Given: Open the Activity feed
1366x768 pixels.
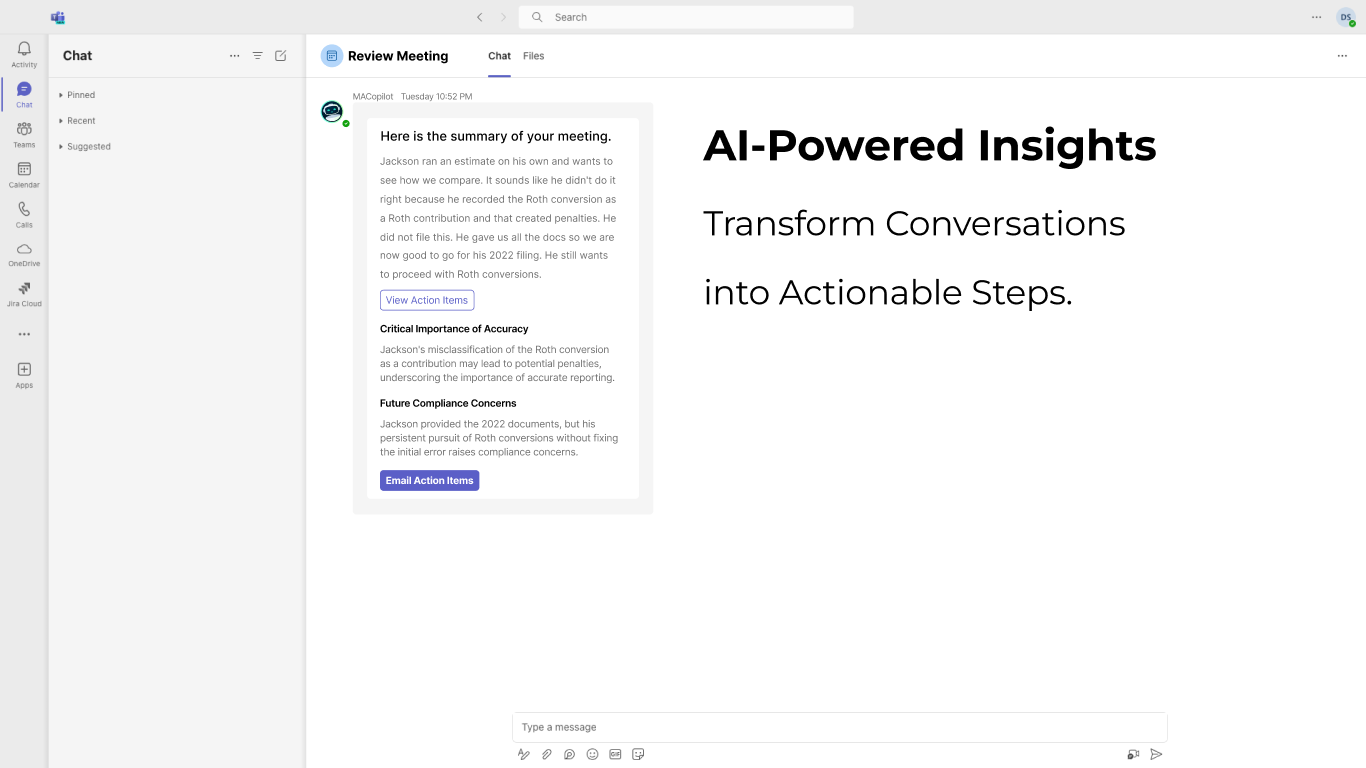Looking at the screenshot, I should pyautogui.click(x=24, y=54).
